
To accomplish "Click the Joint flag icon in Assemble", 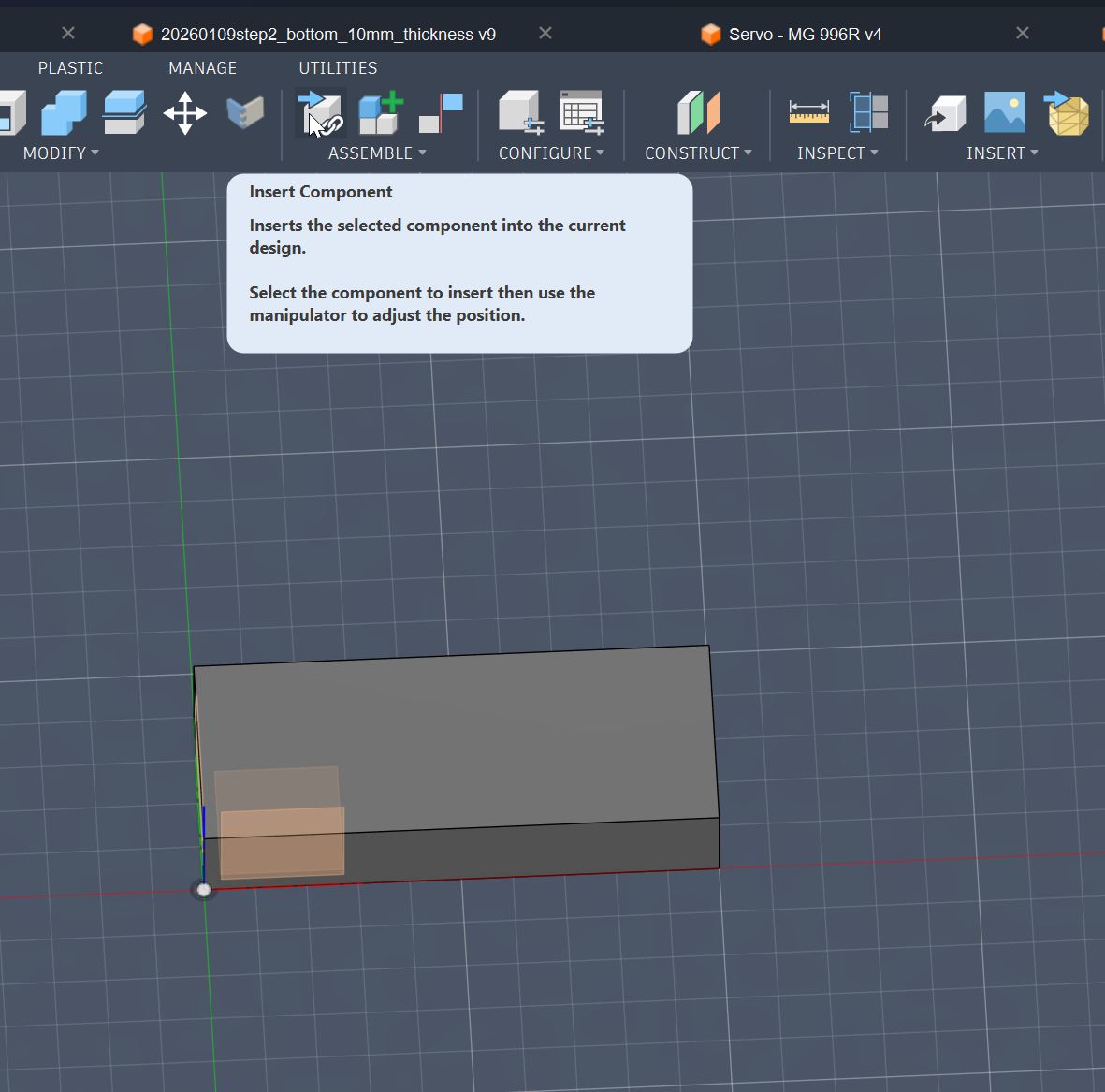I will [x=440, y=112].
